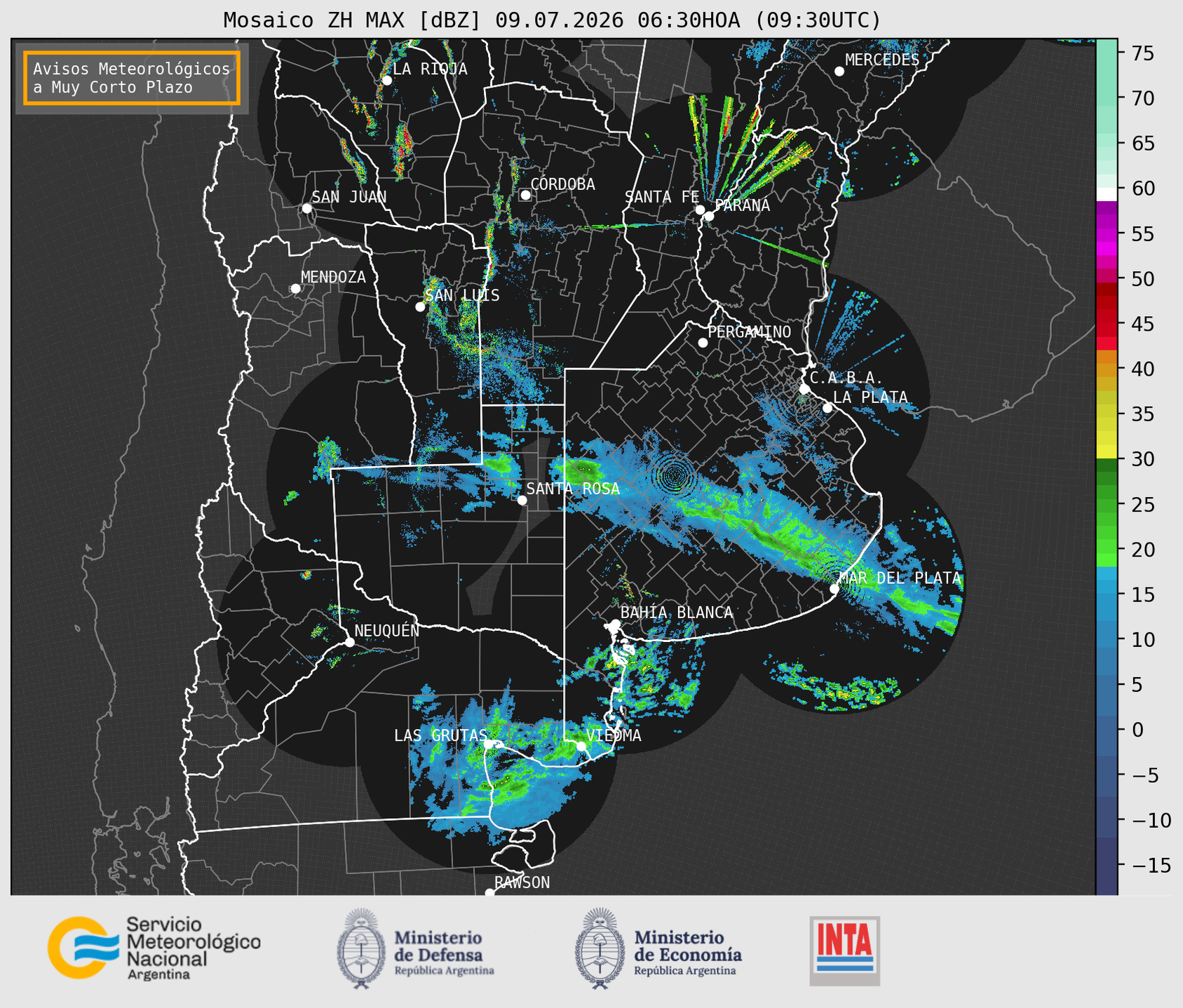Select the Córdoba city marker dot

click(x=525, y=195)
